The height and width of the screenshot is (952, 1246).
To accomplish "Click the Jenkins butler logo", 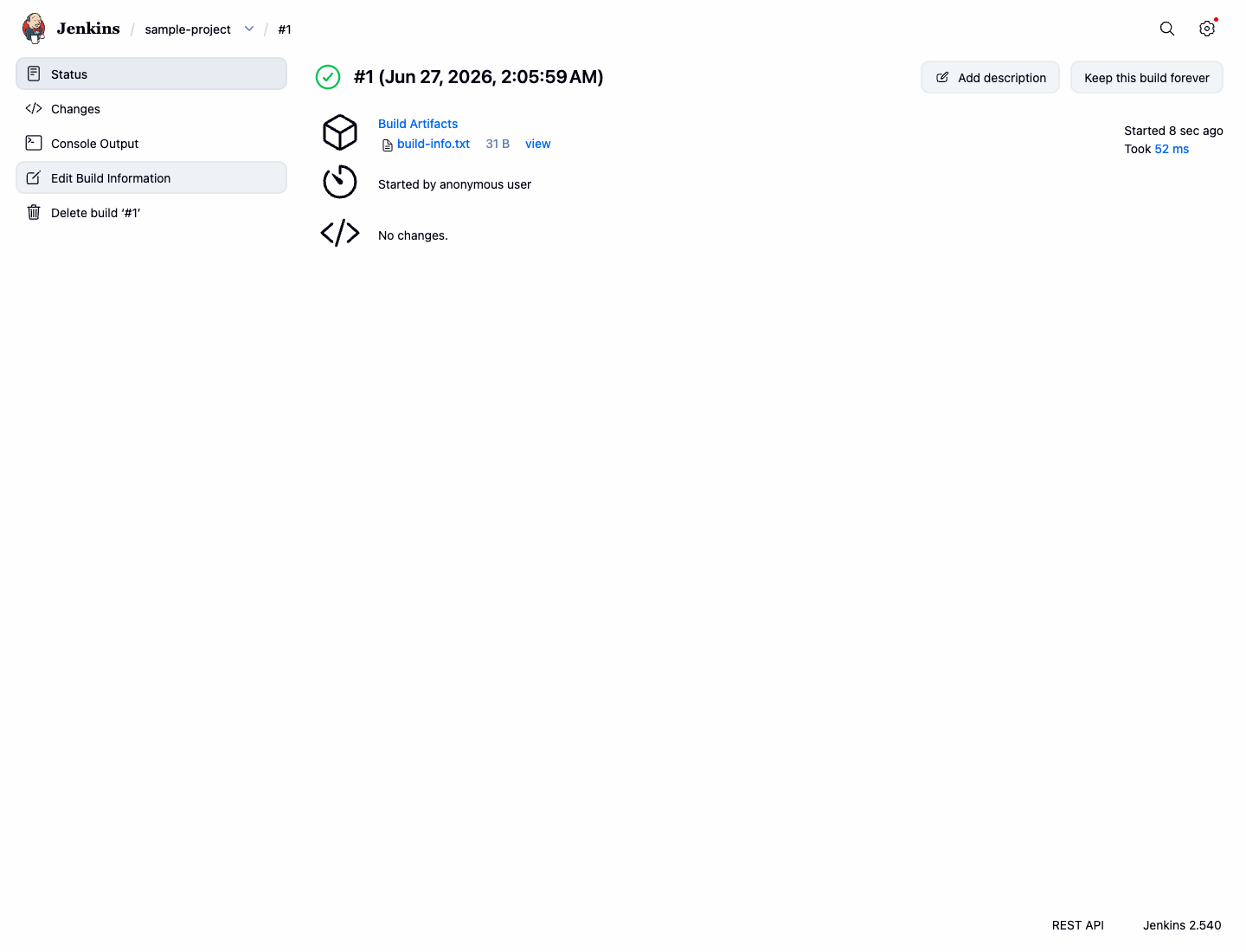I will [x=34, y=29].
